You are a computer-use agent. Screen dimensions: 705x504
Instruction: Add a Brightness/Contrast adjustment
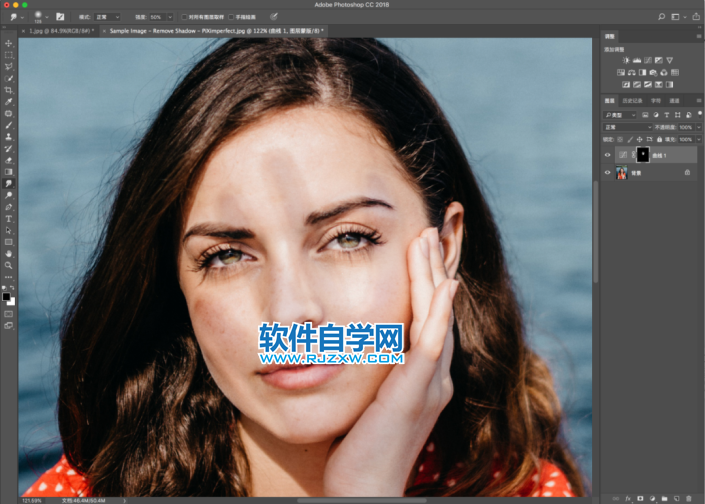click(x=626, y=60)
